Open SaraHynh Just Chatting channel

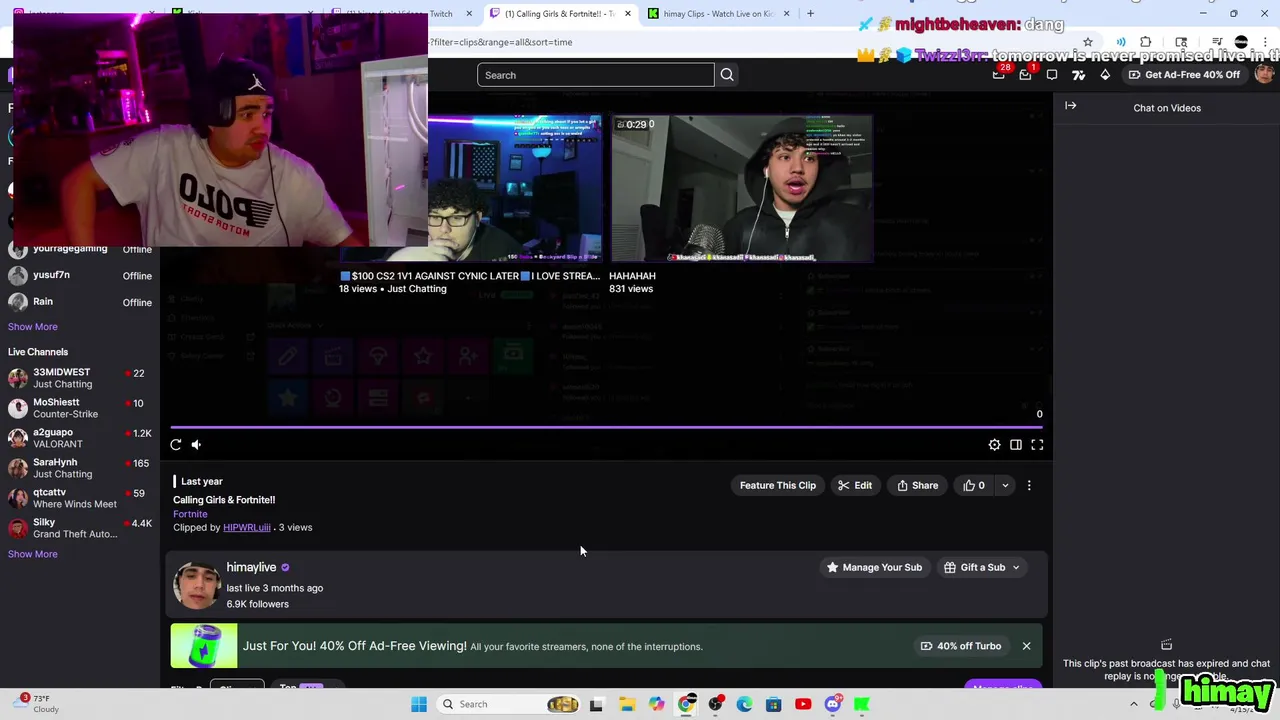[80, 468]
